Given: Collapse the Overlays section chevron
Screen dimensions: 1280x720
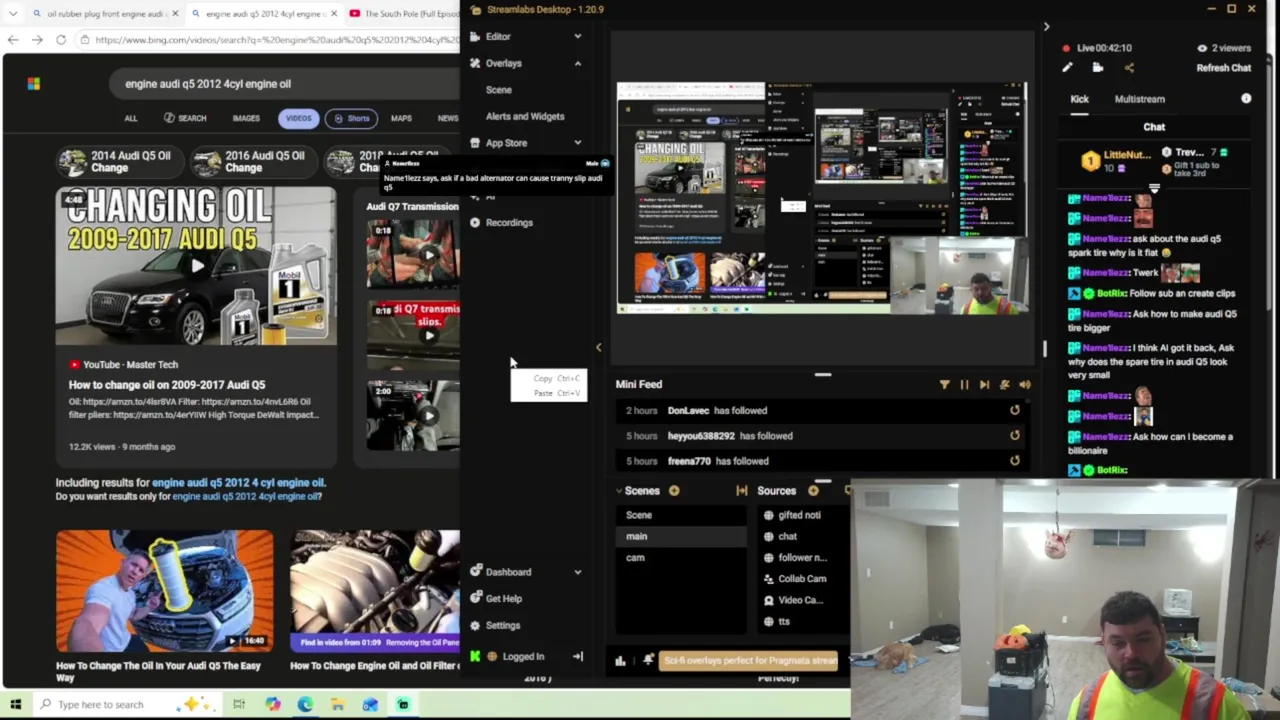Looking at the screenshot, I should click(x=577, y=63).
